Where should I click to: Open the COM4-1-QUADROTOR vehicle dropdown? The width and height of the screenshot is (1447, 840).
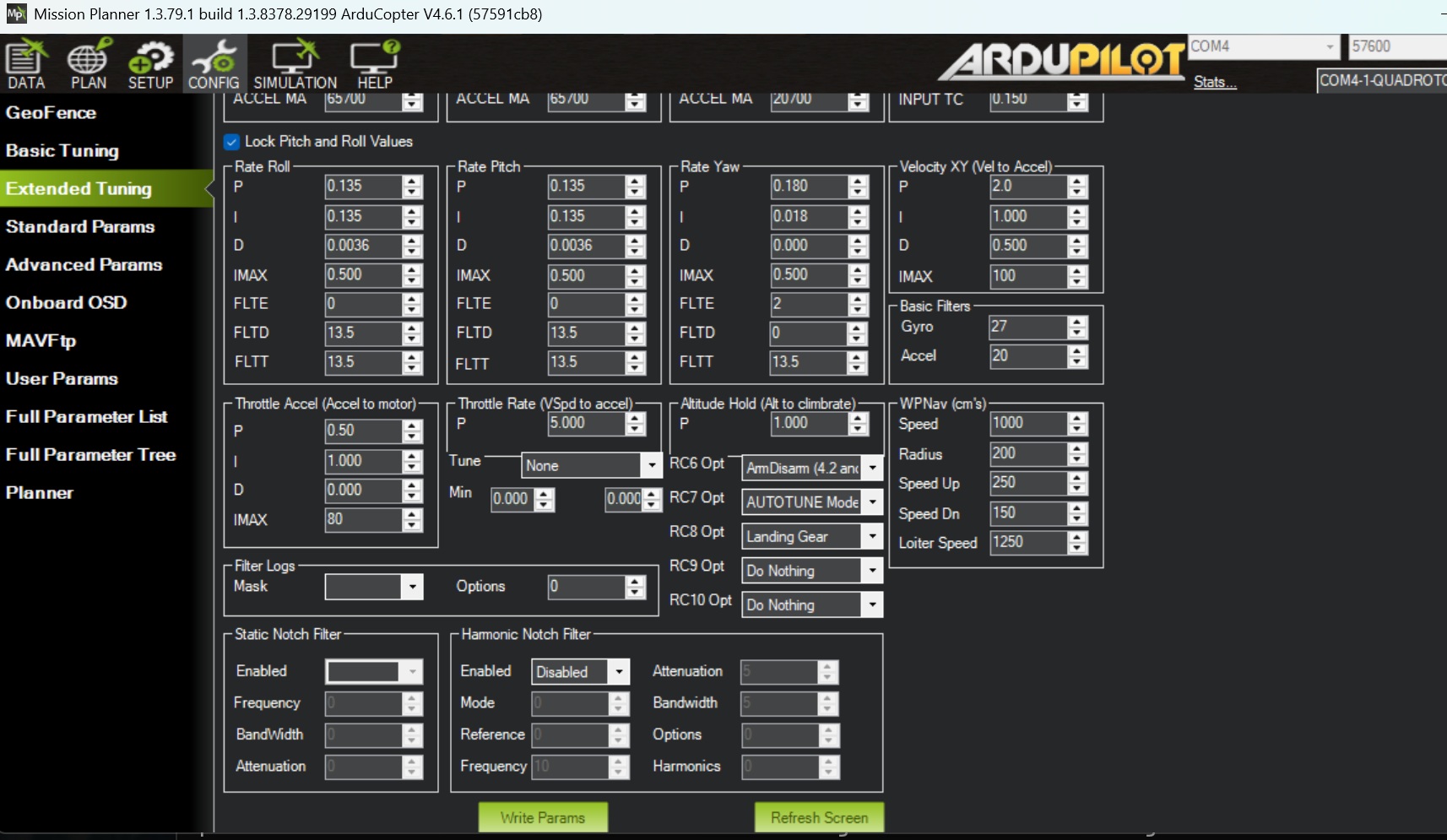(1382, 80)
